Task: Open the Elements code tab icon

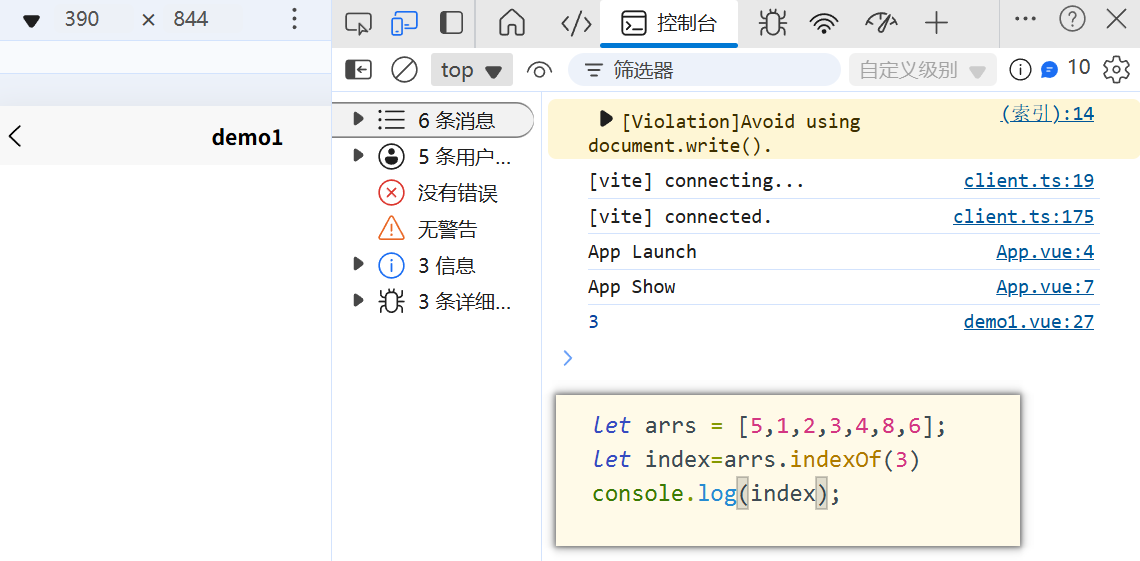Action: [577, 24]
